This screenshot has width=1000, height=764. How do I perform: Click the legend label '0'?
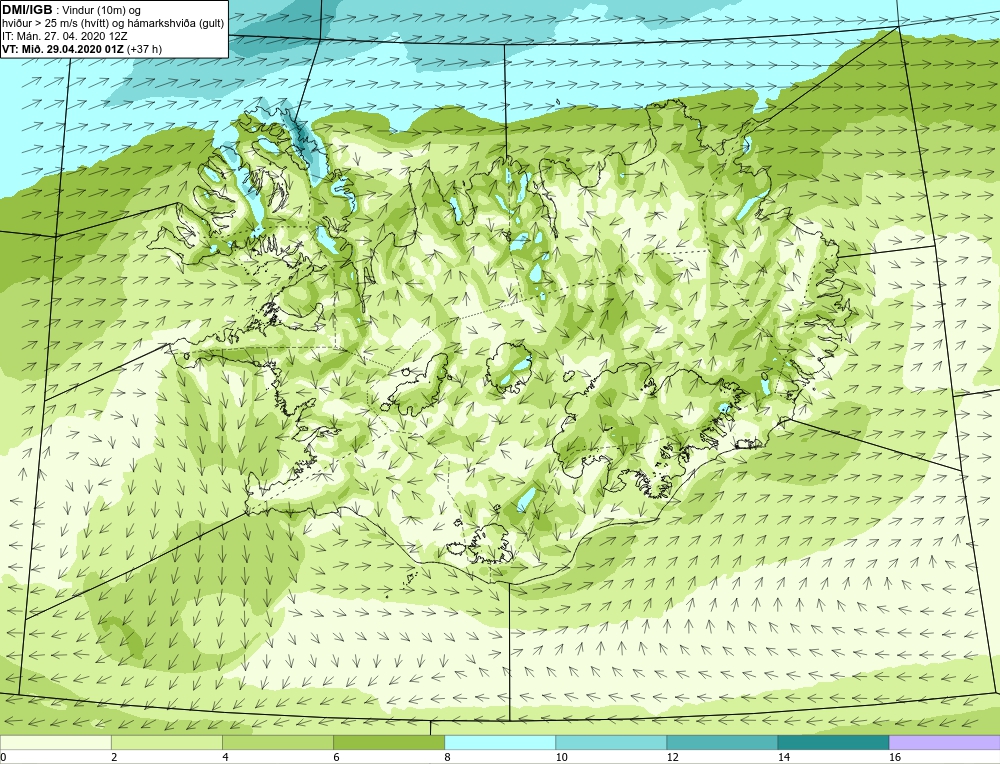pos(3,757)
